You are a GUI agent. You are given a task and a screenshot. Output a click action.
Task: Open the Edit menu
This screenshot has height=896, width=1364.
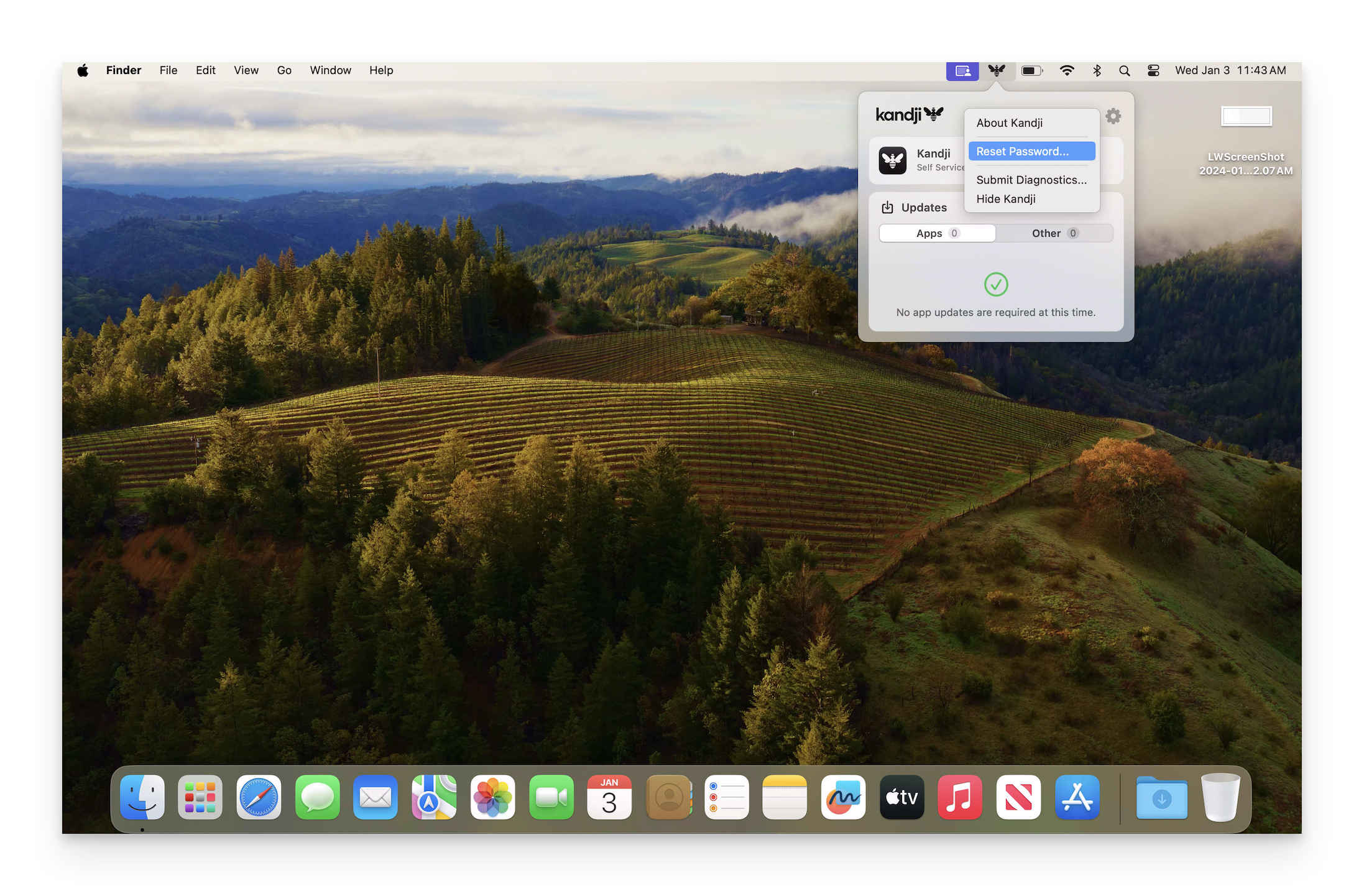tap(206, 70)
